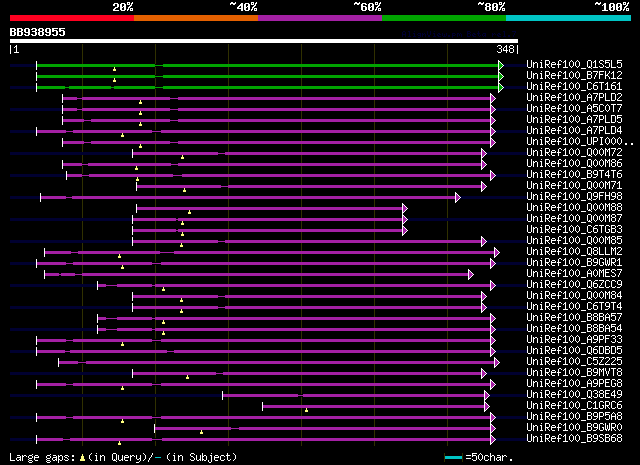The image size is (640, 465).
Task: Select the UniRef100_Q00M85 label
Action: pyautogui.click(x=574, y=240)
